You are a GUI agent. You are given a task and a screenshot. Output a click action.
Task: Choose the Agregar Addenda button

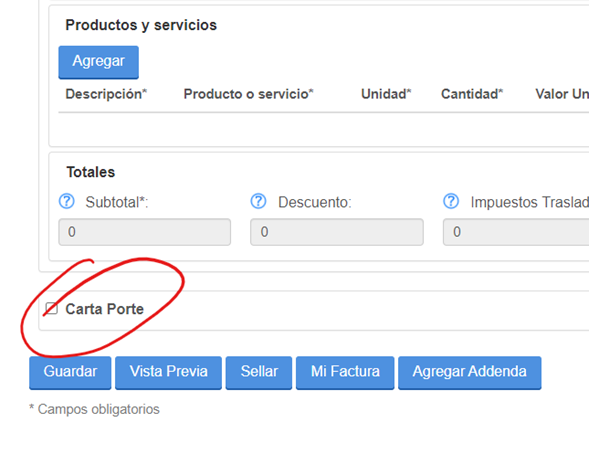coord(470,373)
